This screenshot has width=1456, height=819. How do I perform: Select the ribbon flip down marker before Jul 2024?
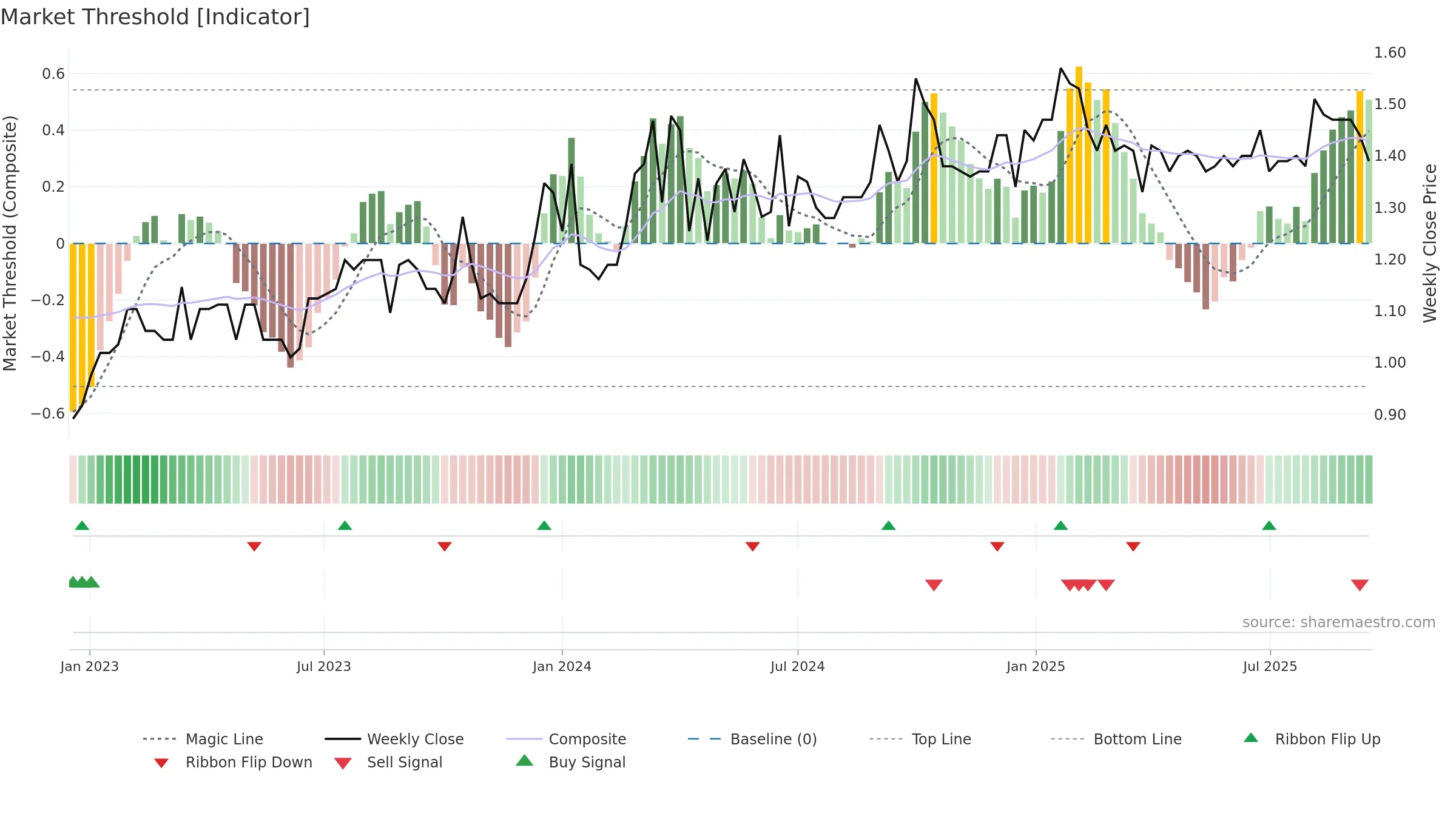coord(752,547)
